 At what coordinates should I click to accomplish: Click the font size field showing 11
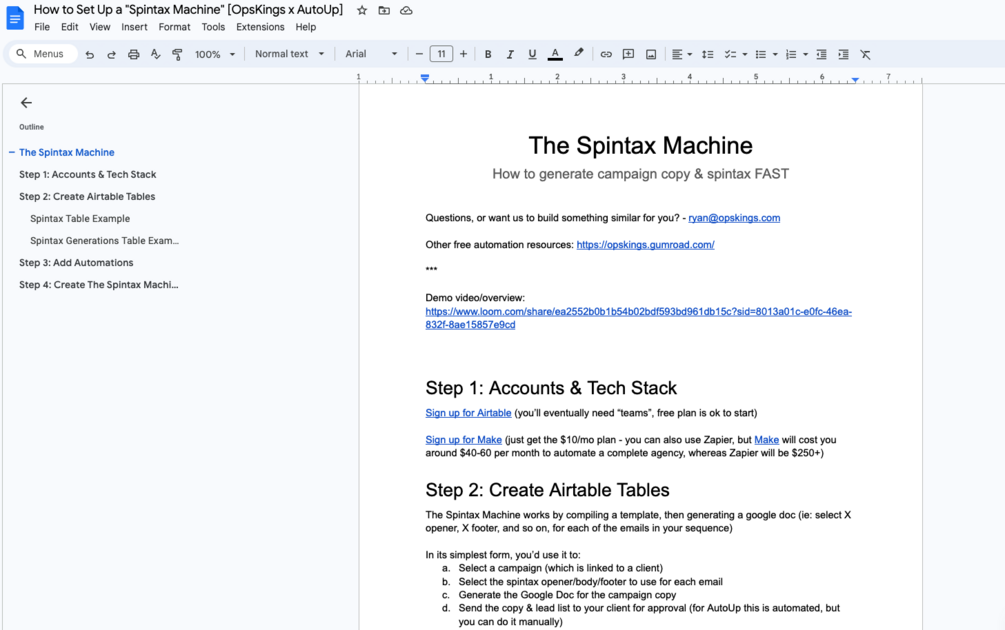[x=441, y=54]
